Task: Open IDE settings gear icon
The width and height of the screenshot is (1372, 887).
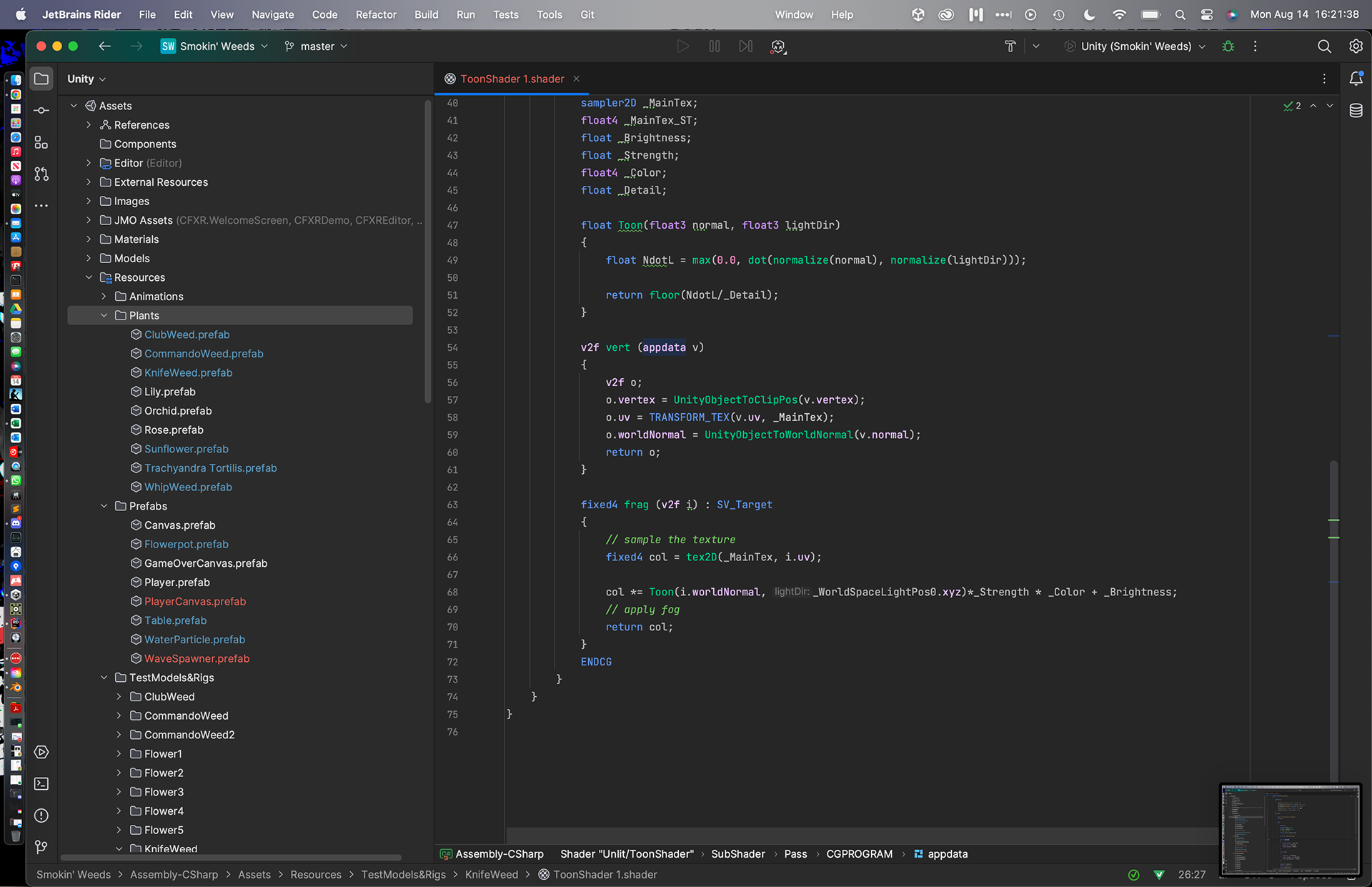Action: pos(1356,46)
